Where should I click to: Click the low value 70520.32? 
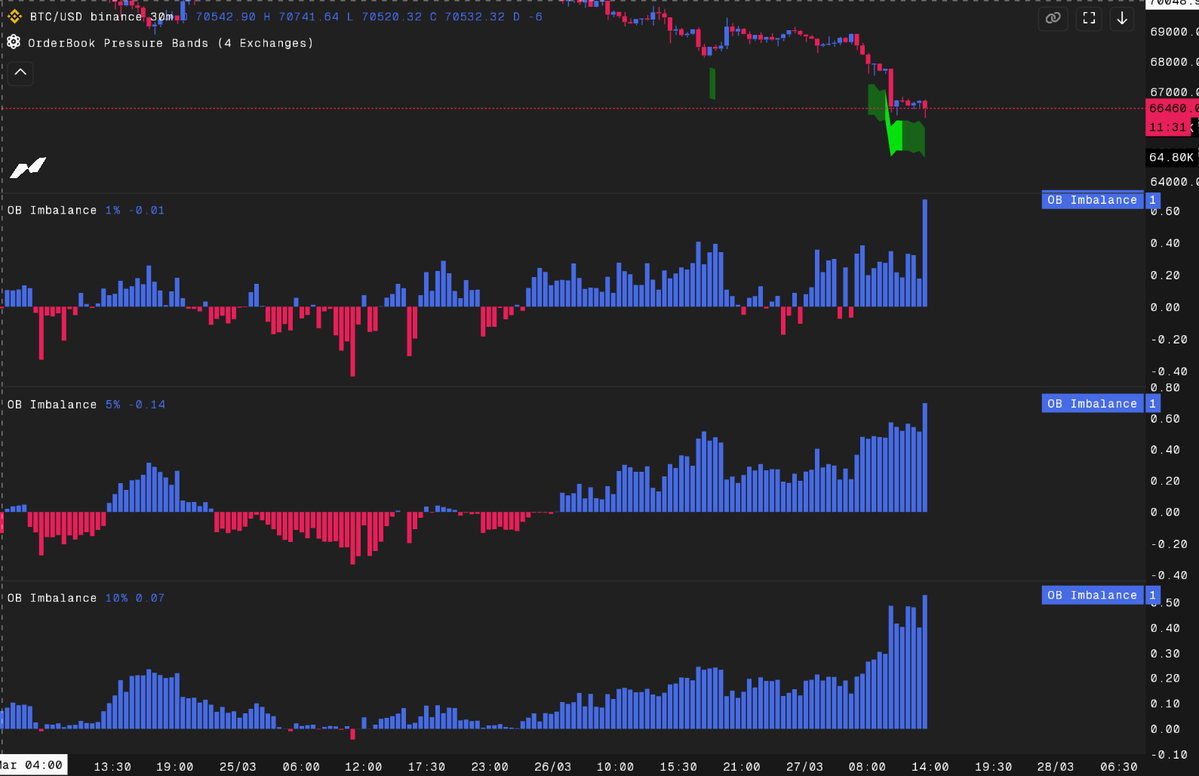click(392, 16)
